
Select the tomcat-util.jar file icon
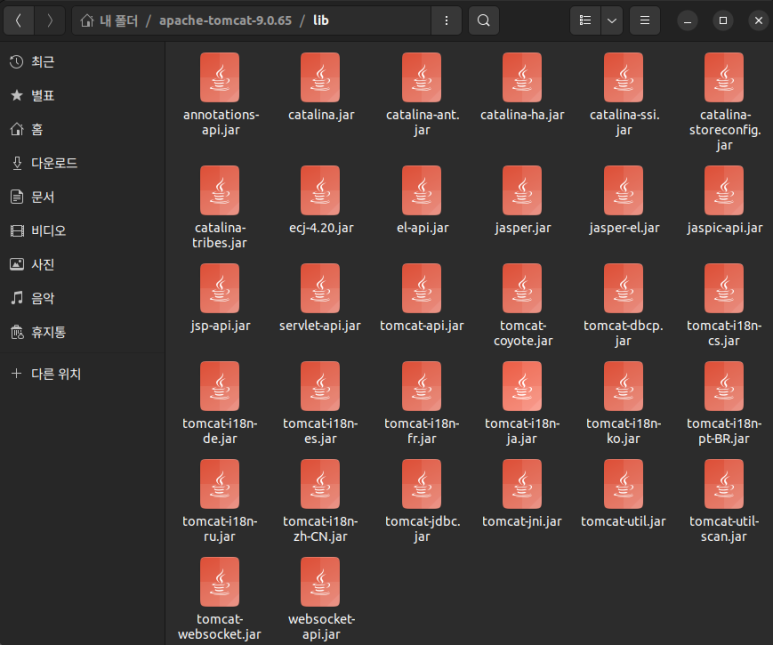pos(623,484)
